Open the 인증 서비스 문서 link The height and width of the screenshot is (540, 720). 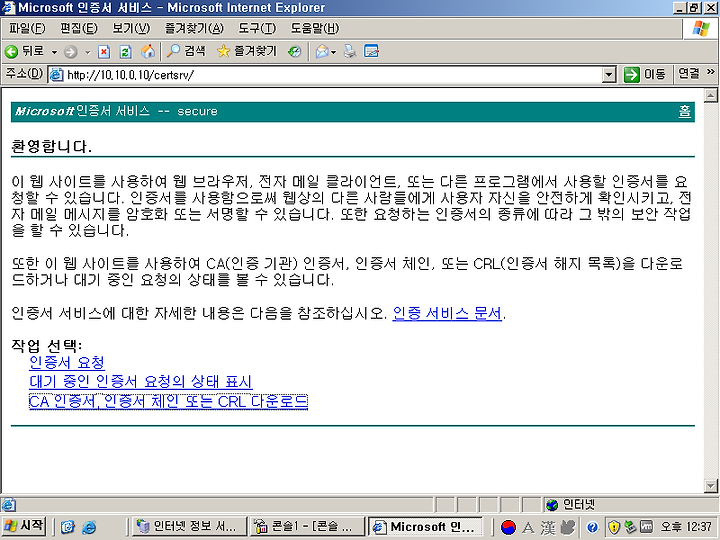[447, 313]
